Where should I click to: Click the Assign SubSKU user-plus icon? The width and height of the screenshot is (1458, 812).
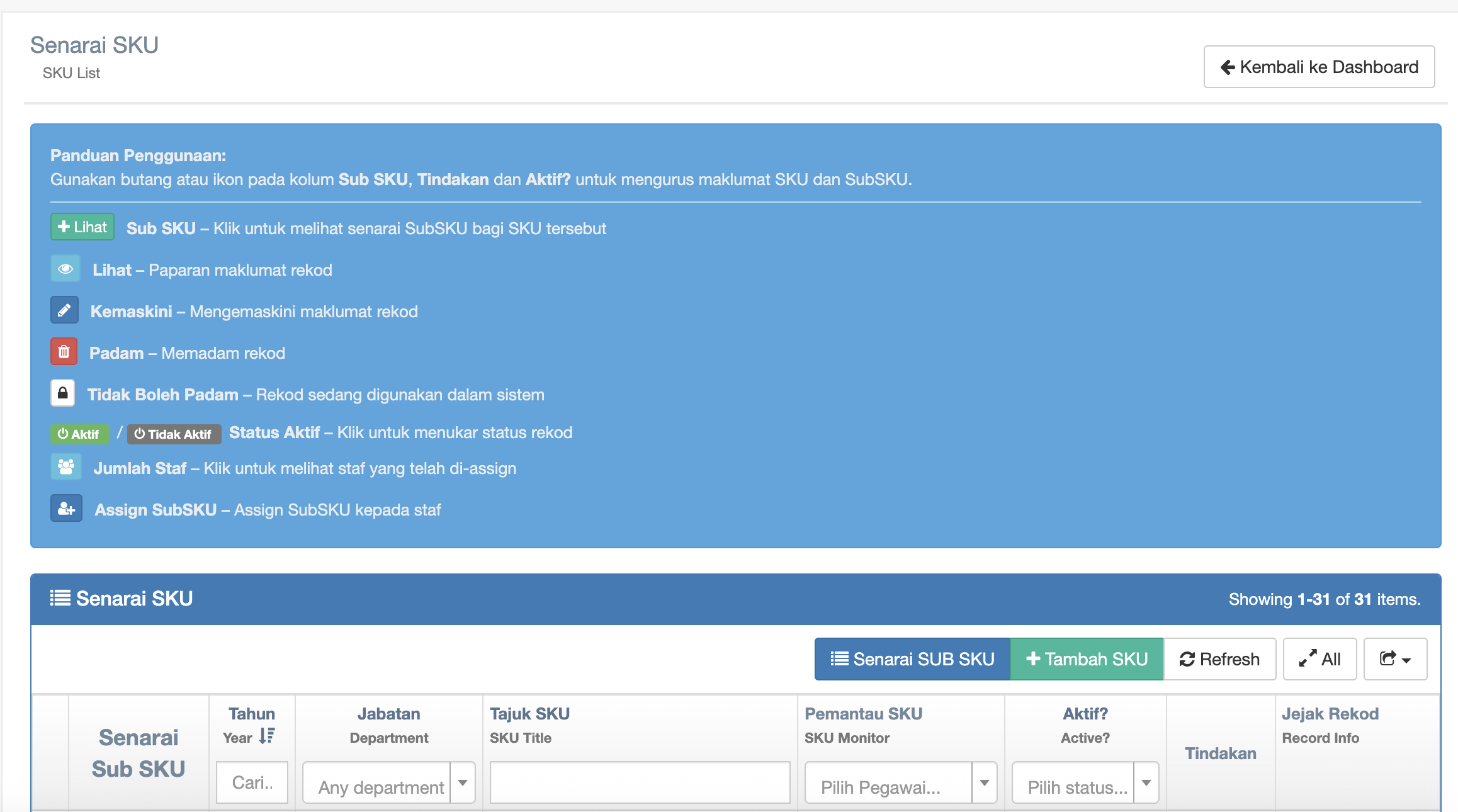point(66,509)
